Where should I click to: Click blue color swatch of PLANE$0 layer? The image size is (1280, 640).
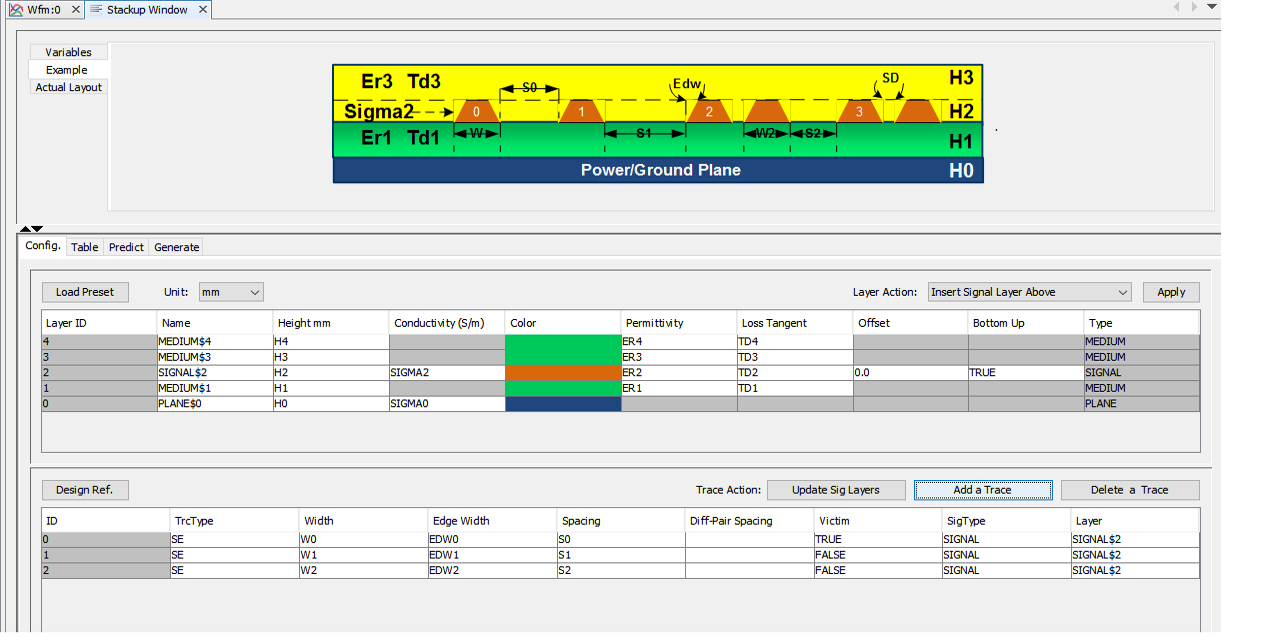pyautogui.click(x=562, y=404)
